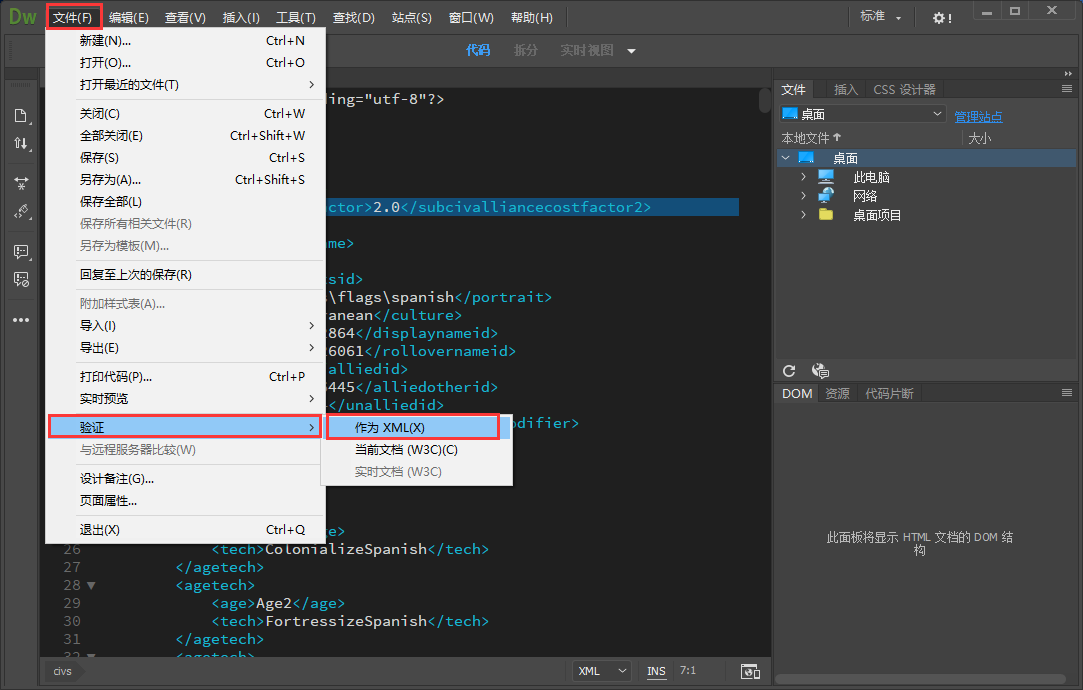Click the globe sync icon beside Refresh
1083x690 pixels.
(x=820, y=371)
